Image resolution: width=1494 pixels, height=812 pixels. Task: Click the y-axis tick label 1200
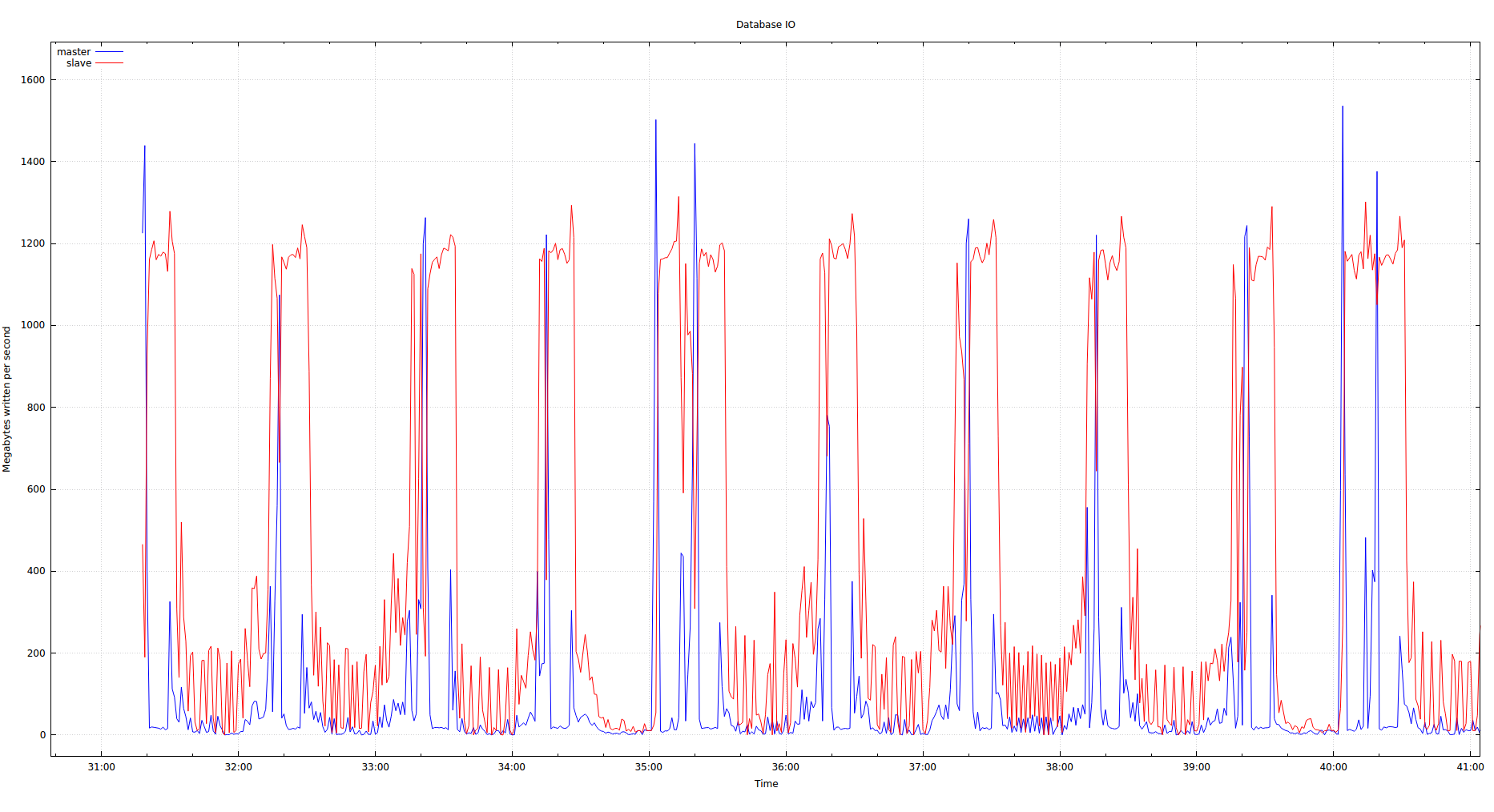[33, 243]
